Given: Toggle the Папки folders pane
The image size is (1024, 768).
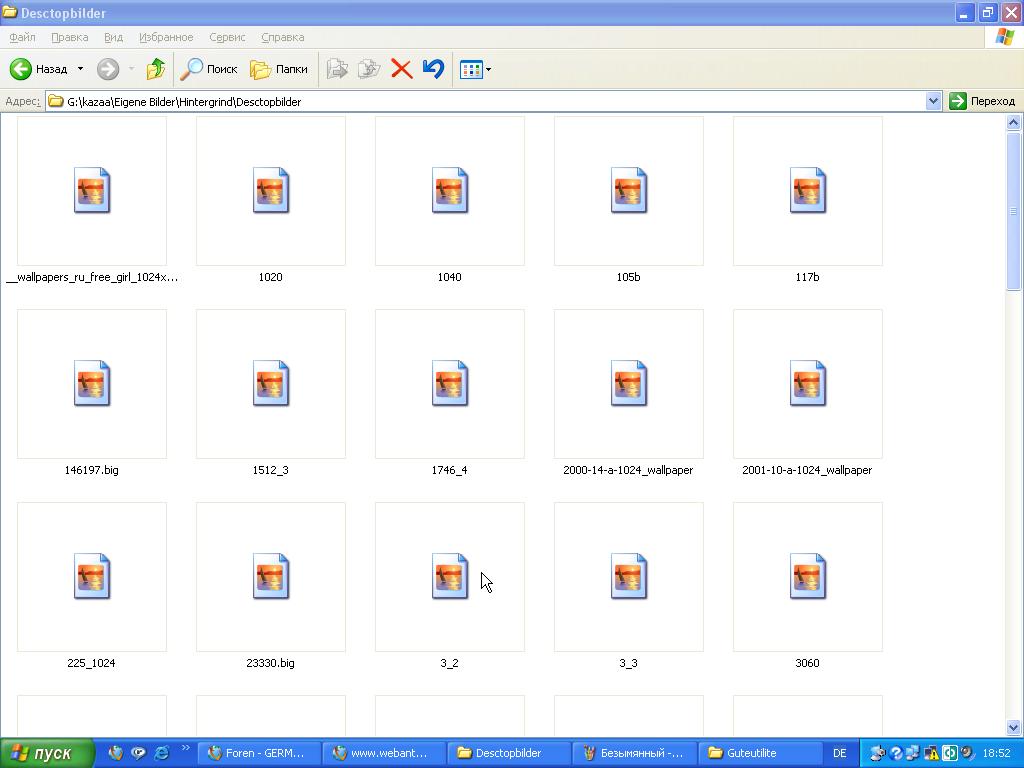Looking at the screenshot, I should point(279,69).
